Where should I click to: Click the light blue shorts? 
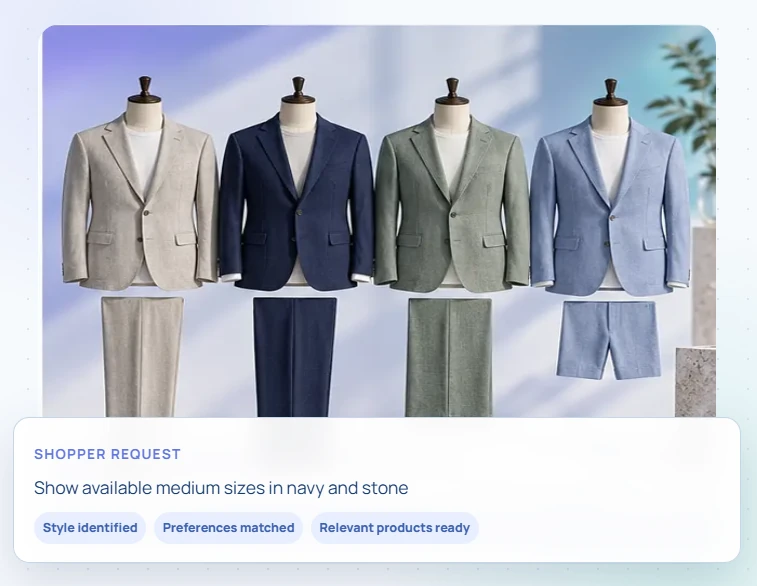pyautogui.click(x=609, y=340)
